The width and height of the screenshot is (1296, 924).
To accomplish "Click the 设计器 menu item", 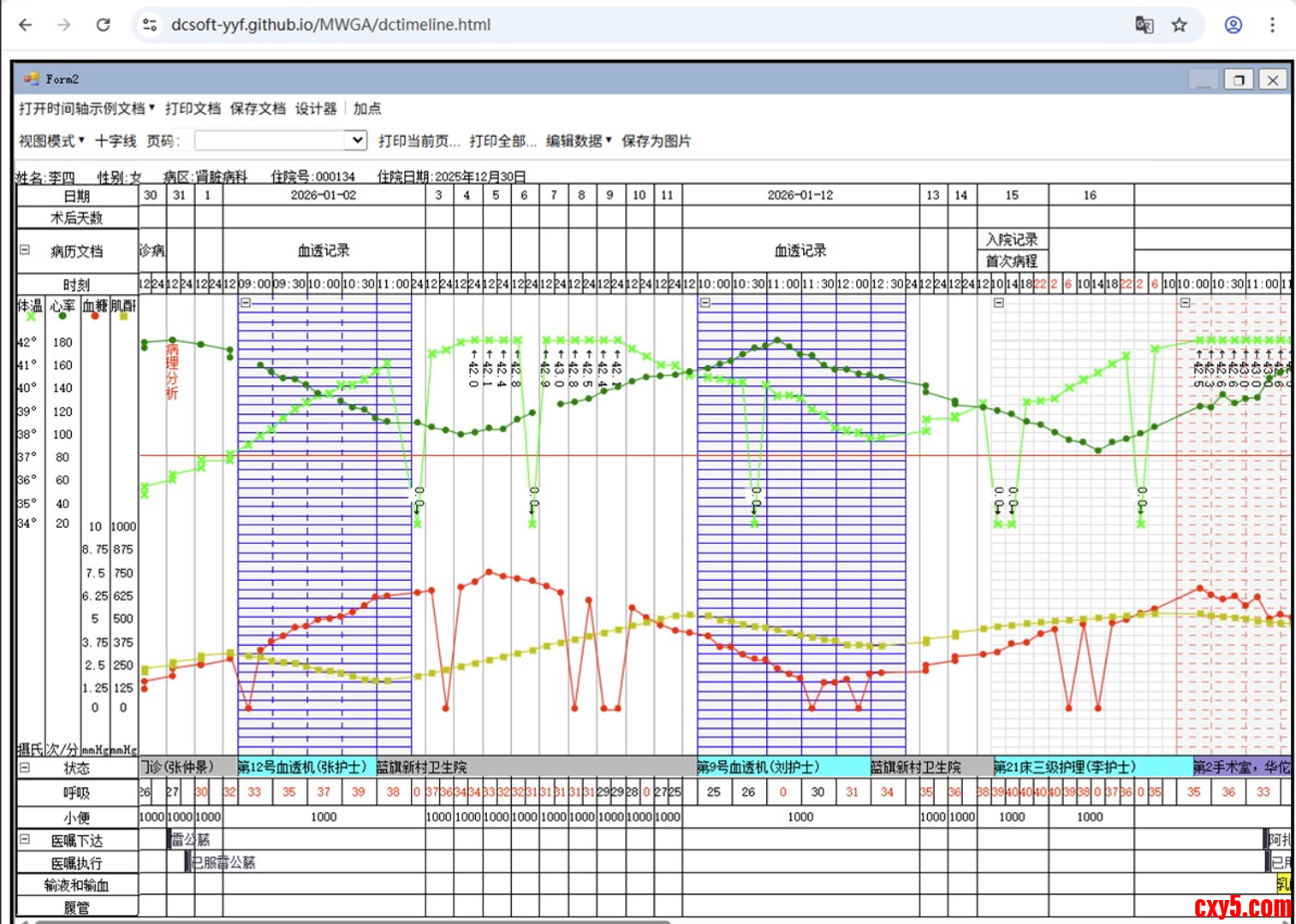I will [x=316, y=109].
